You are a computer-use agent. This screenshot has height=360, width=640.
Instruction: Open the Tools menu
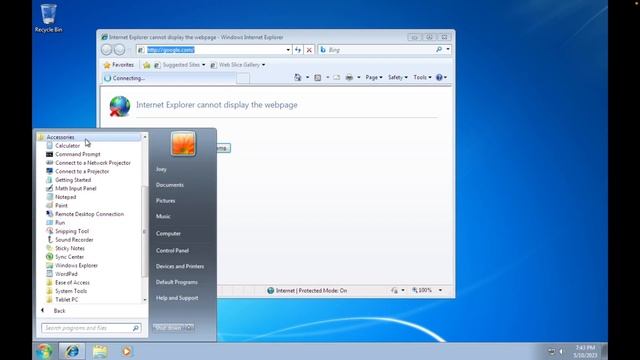pos(422,78)
